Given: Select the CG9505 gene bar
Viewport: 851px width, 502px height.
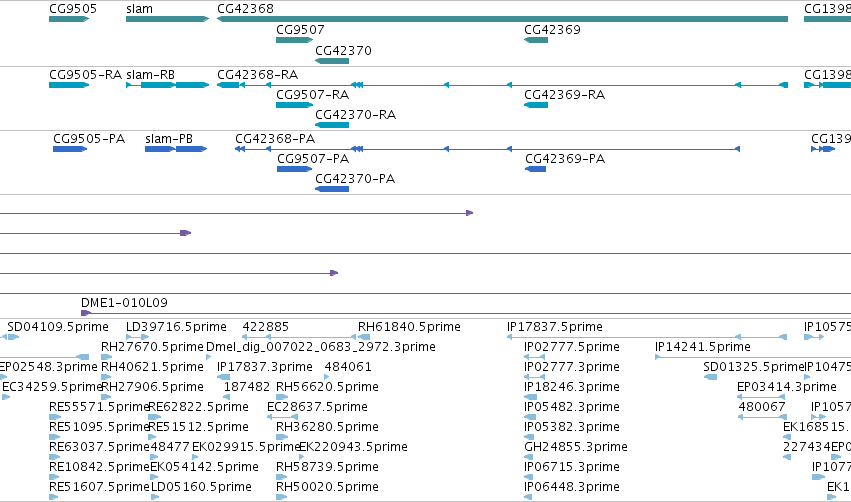Looking at the screenshot, I should tap(69, 19).
